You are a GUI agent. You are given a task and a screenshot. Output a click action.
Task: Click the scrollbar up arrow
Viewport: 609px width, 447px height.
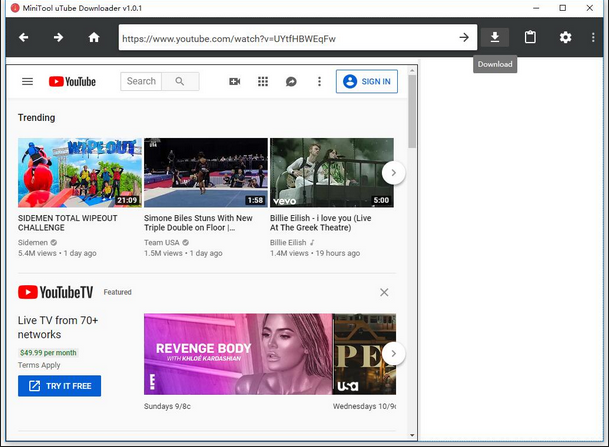tap(412, 70)
